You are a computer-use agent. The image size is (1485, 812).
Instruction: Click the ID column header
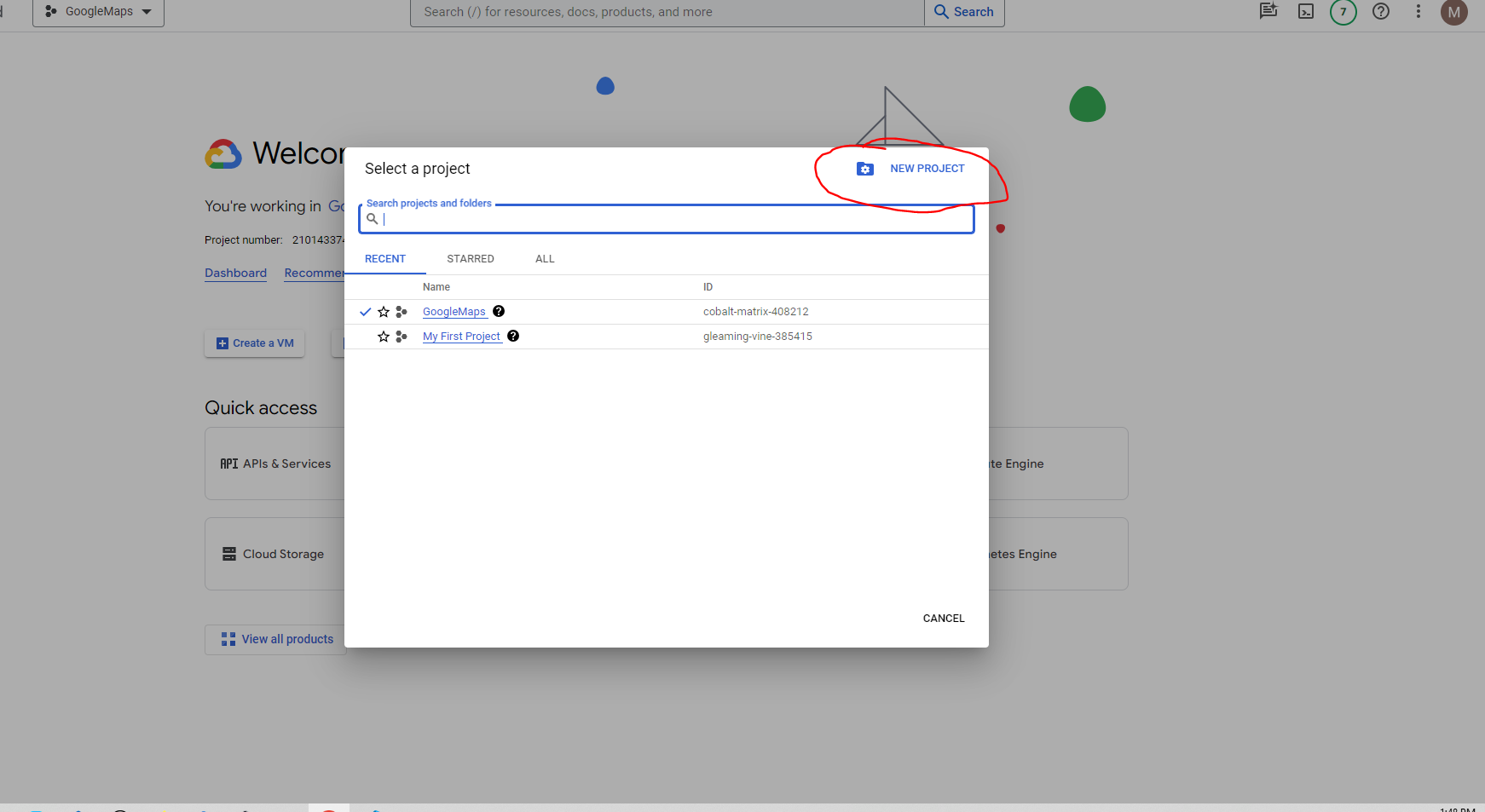pos(708,287)
